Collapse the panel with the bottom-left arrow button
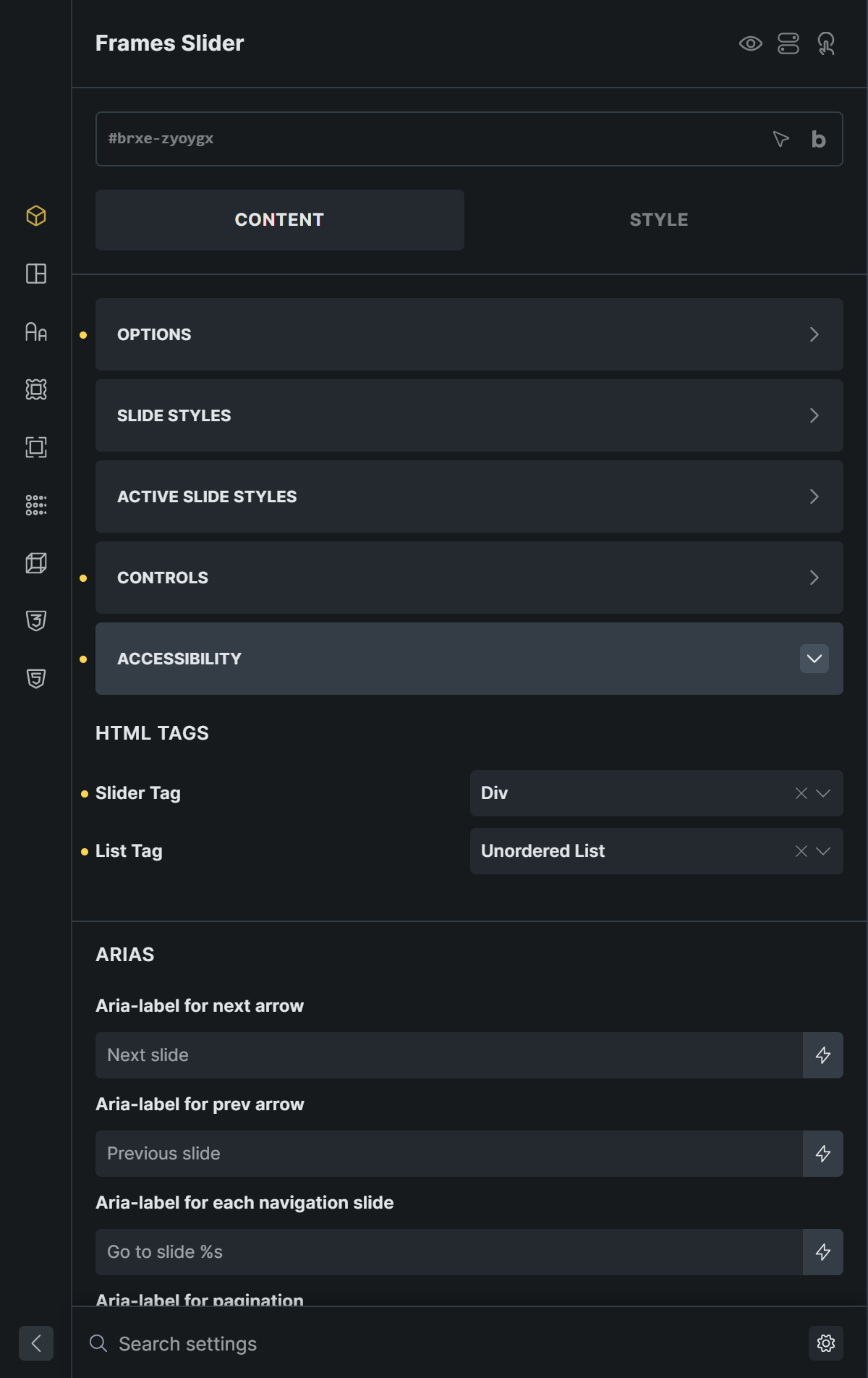 click(36, 1343)
